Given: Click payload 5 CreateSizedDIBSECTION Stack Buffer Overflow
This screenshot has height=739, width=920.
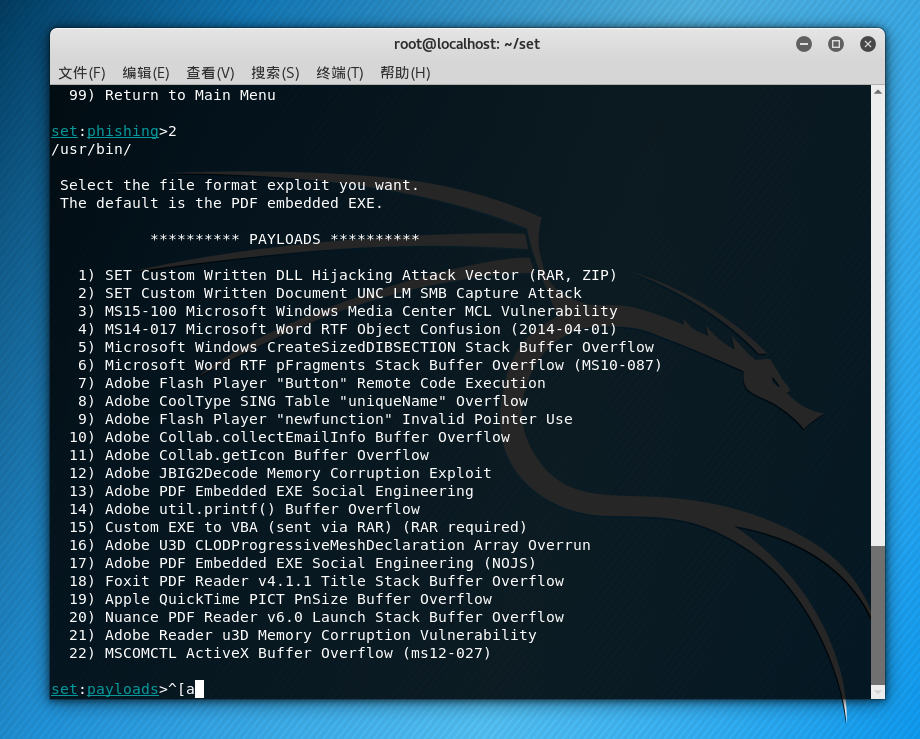Looking at the screenshot, I should [366, 347].
